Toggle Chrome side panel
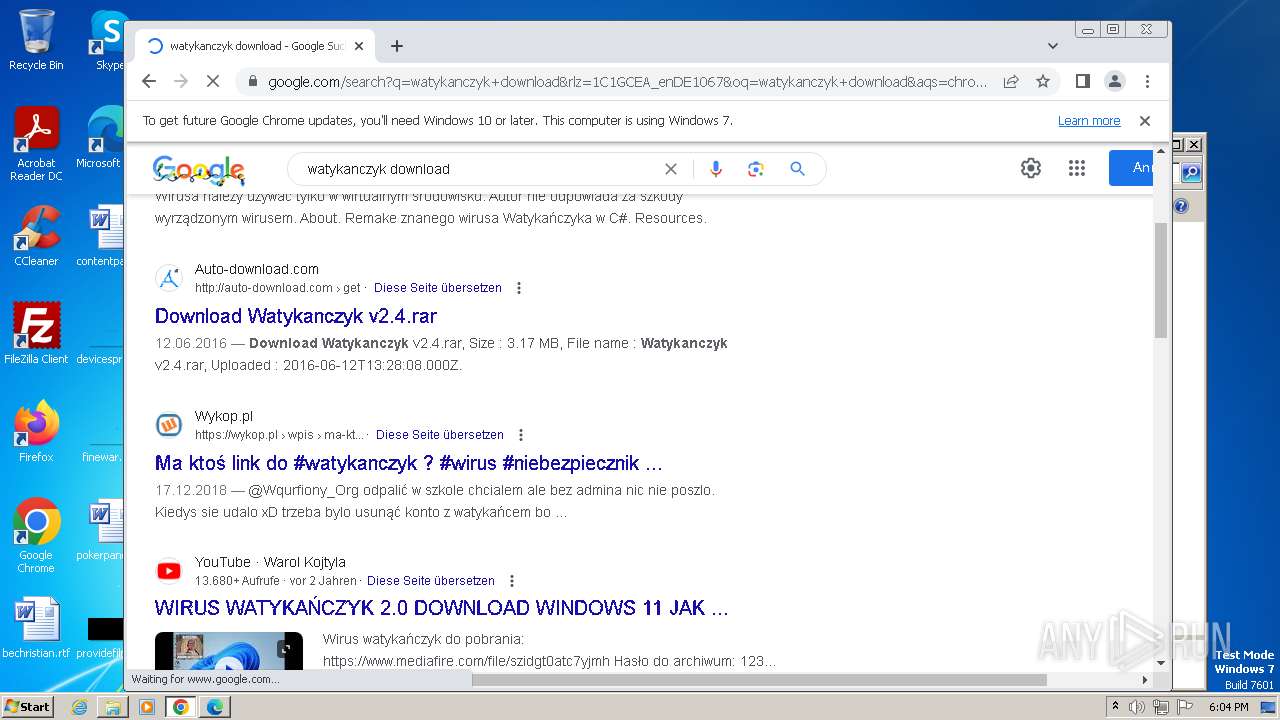Image resolution: width=1280 pixels, height=720 pixels. click(1082, 81)
